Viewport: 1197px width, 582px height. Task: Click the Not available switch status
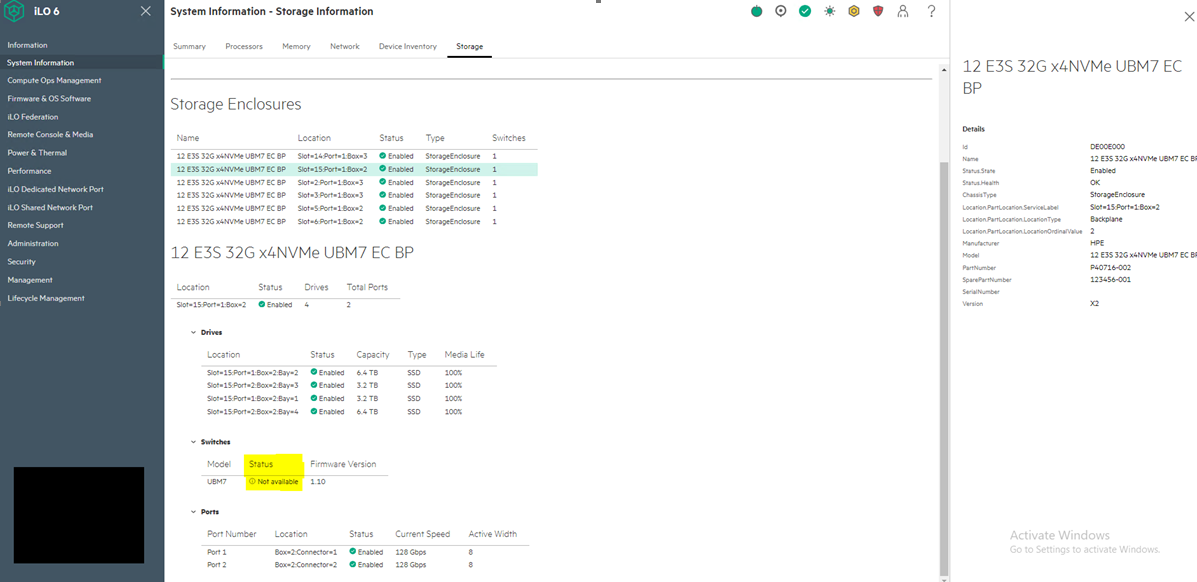tap(273, 482)
